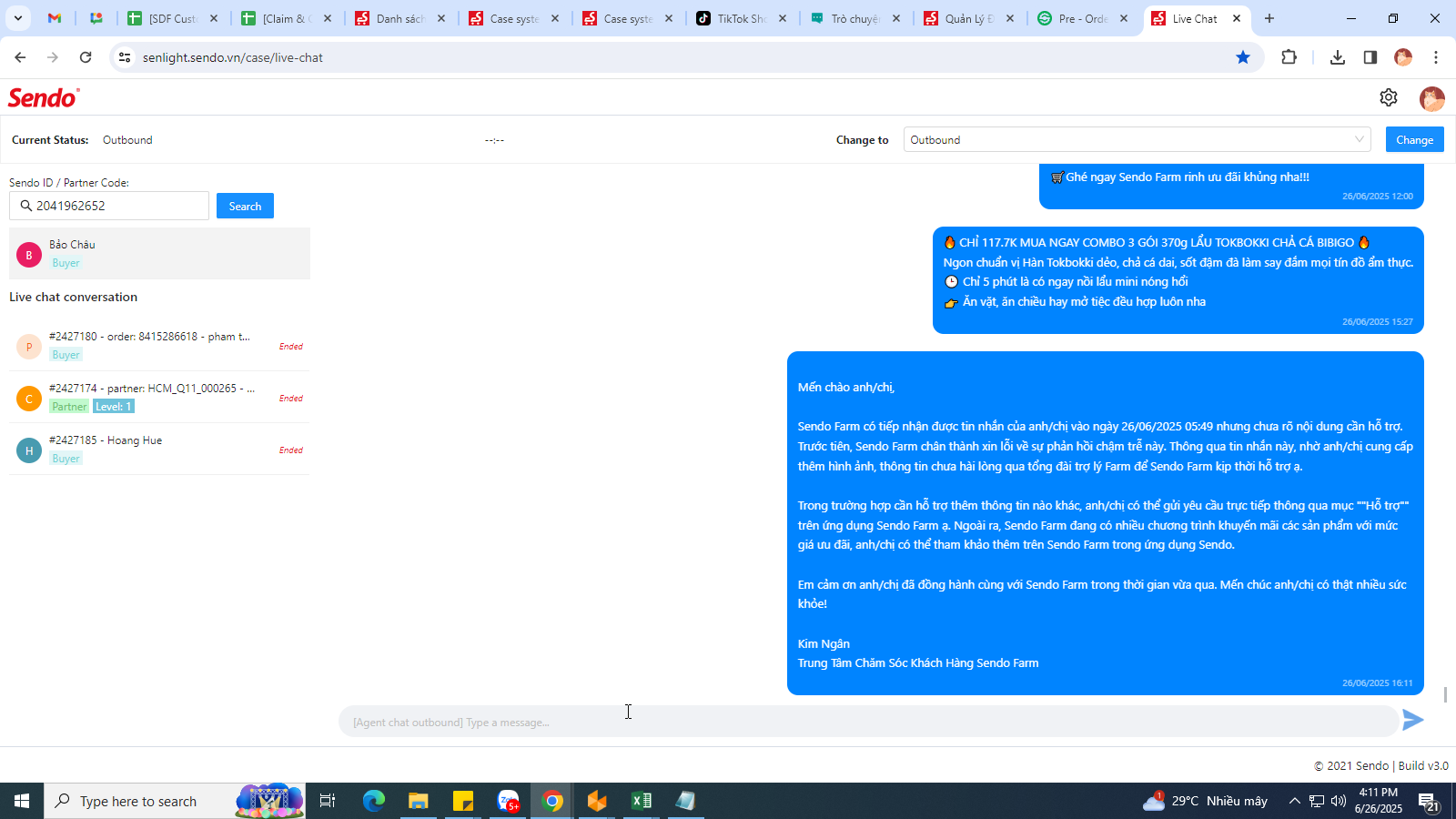Switch to the Quản Lý tab
Screen dimensions: 1456x819
pyautogui.click(x=969, y=18)
